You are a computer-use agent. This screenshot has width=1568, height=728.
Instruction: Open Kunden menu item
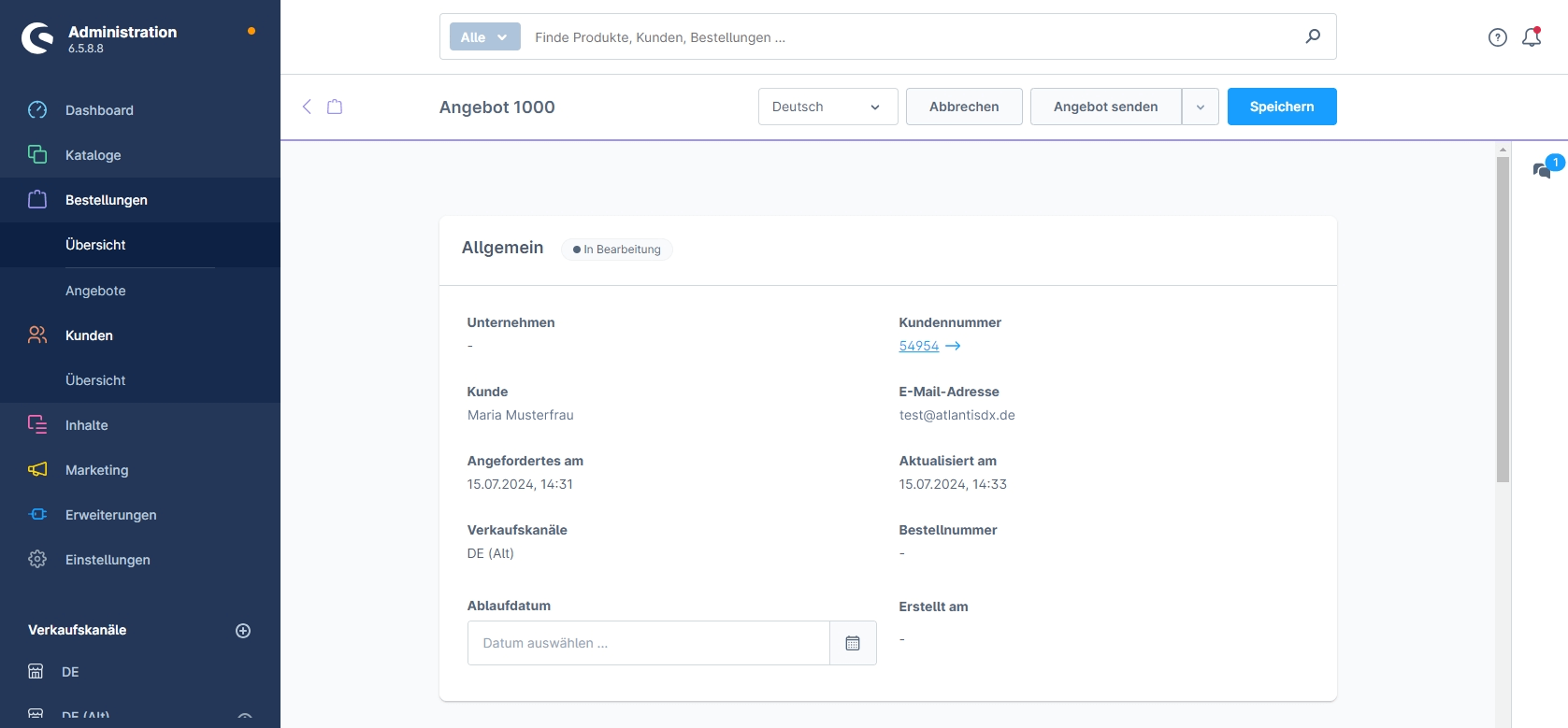pos(89,335)
